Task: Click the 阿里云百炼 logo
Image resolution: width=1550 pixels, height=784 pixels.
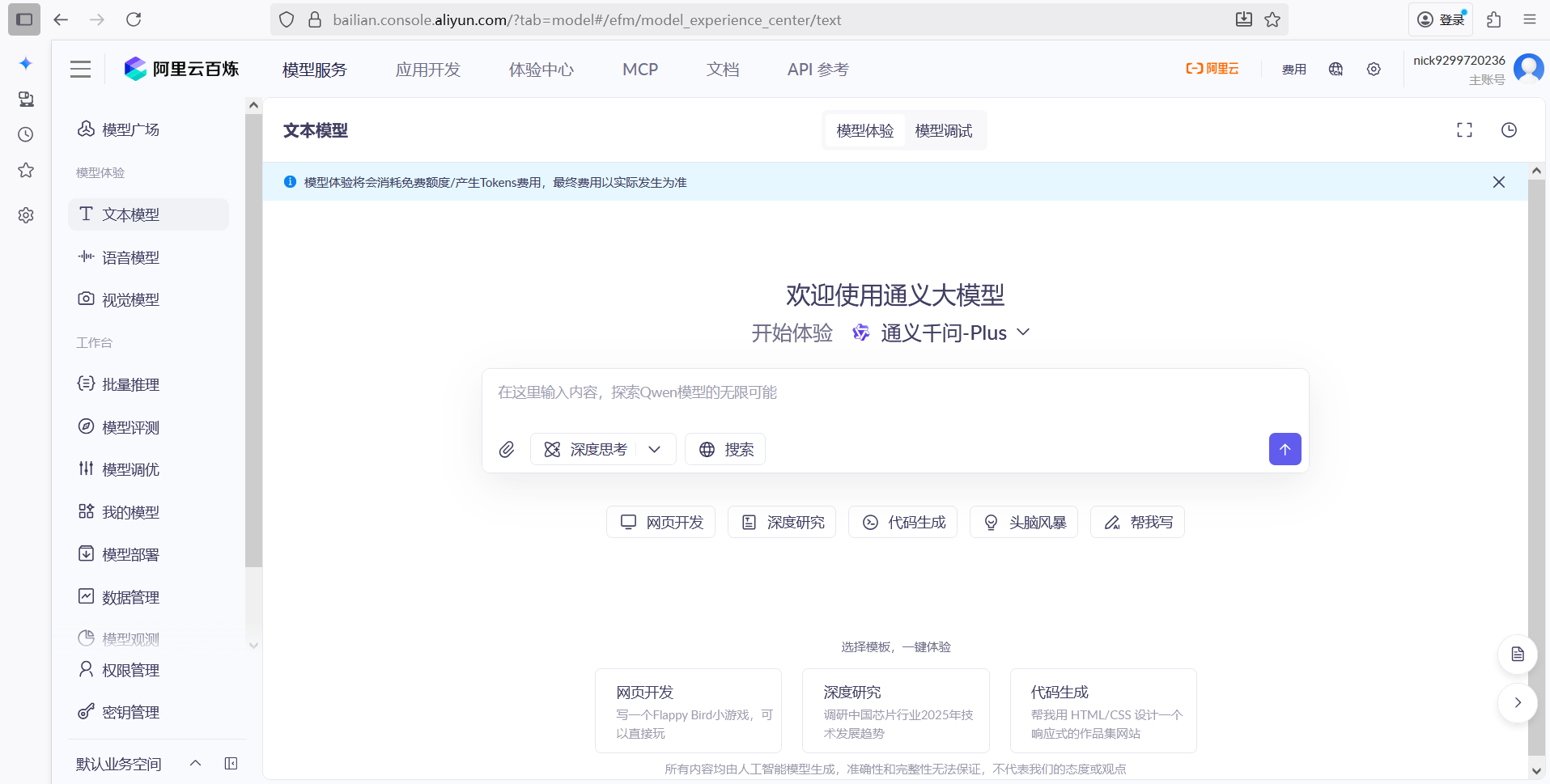Action: point(181,69)
